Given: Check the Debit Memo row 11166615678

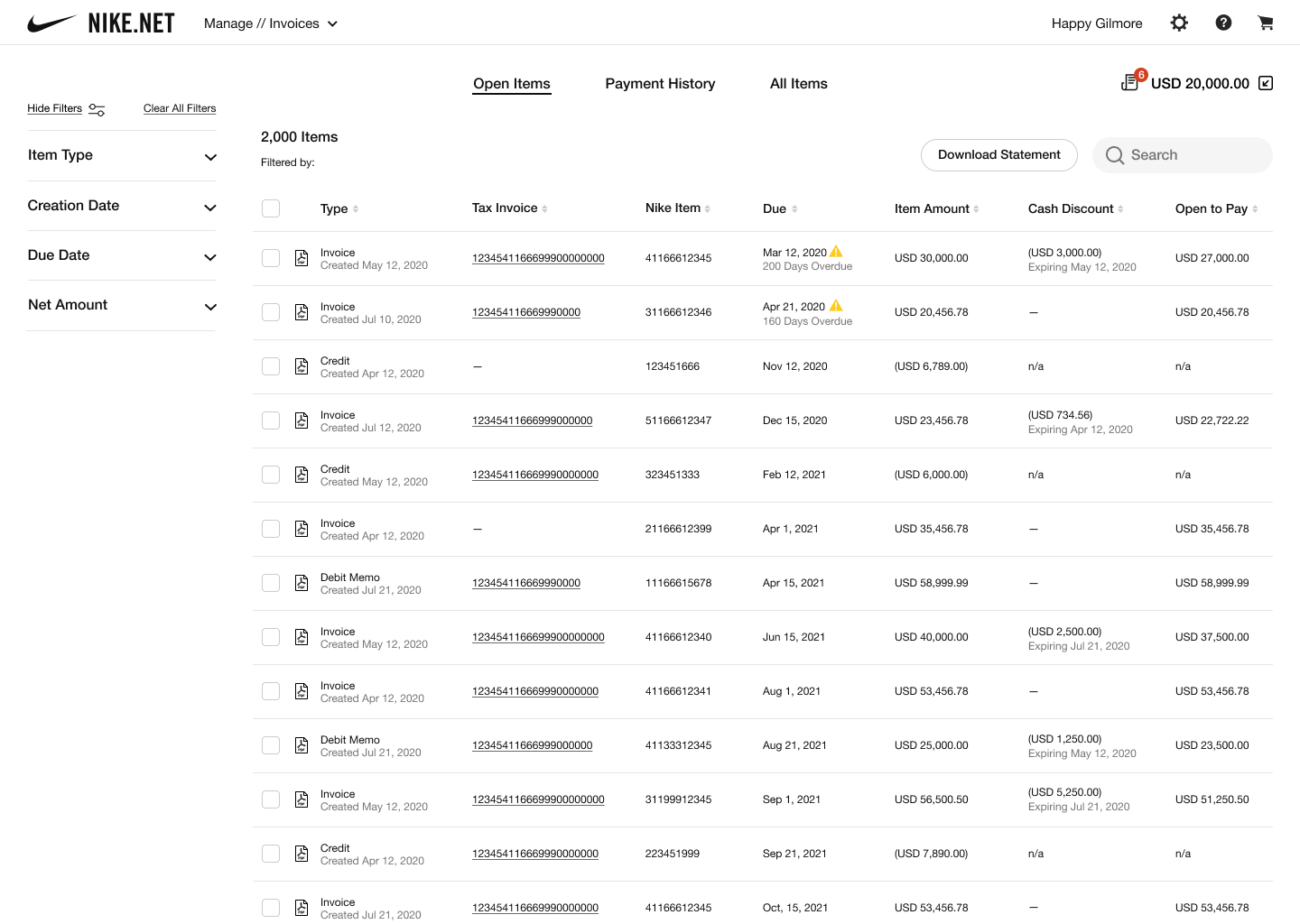Looking at the screenshot, I should (271, 583).
